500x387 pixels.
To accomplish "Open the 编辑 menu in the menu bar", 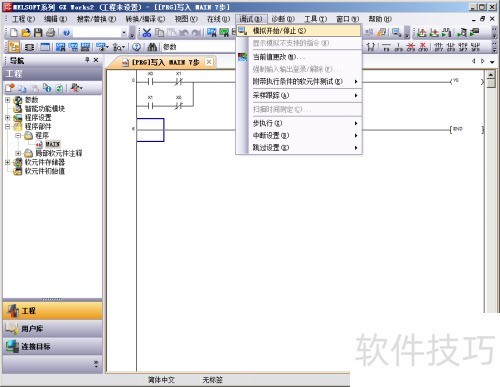I will [55, 19].
